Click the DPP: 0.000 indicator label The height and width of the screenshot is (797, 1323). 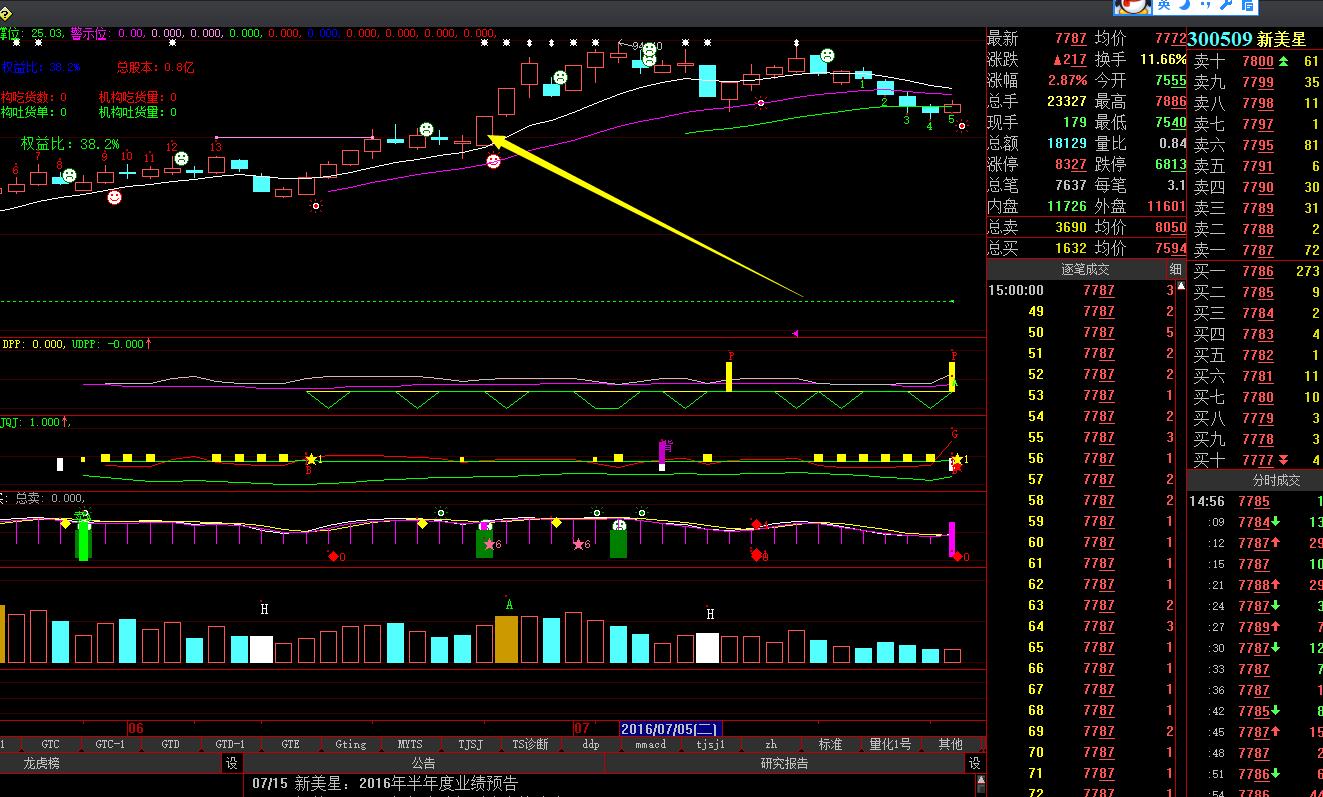33,344
